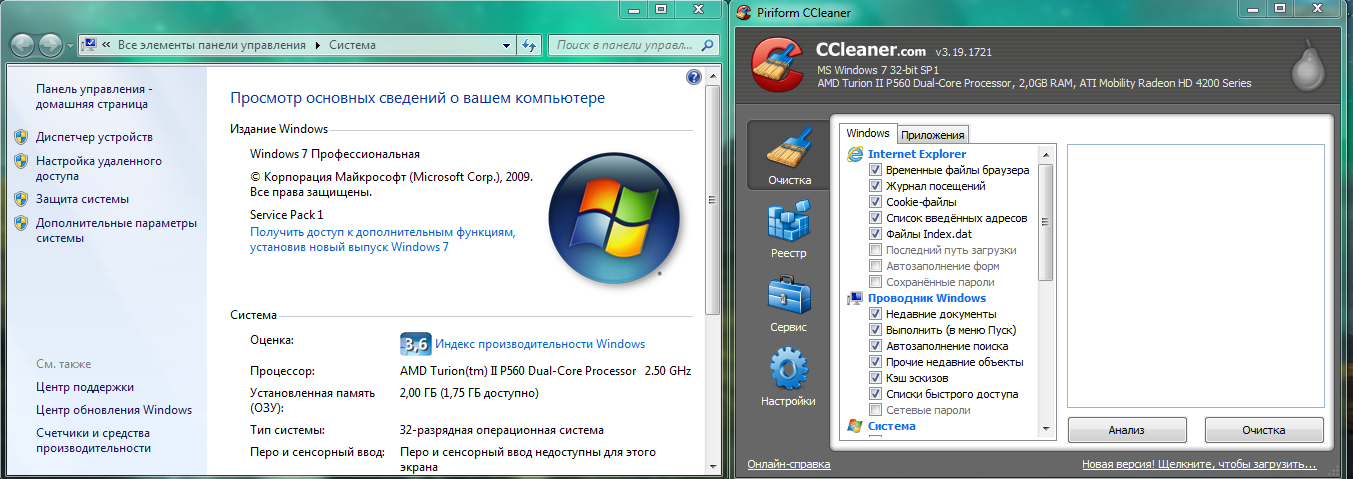Enable Автозаполнение форм checkbox

[x=876, y=266]
